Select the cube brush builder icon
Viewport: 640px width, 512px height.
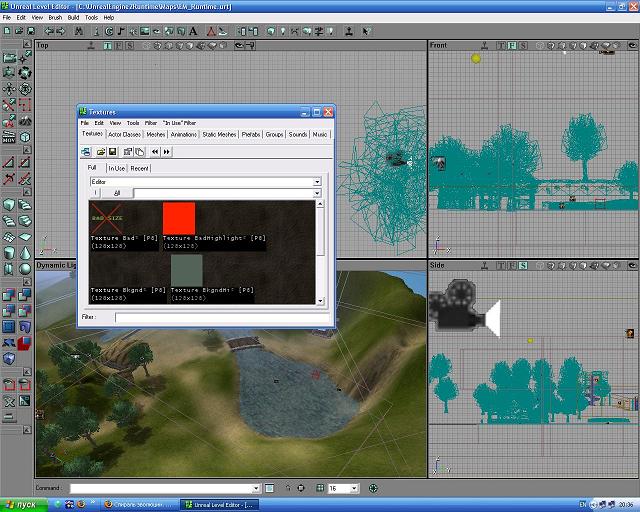10,205
